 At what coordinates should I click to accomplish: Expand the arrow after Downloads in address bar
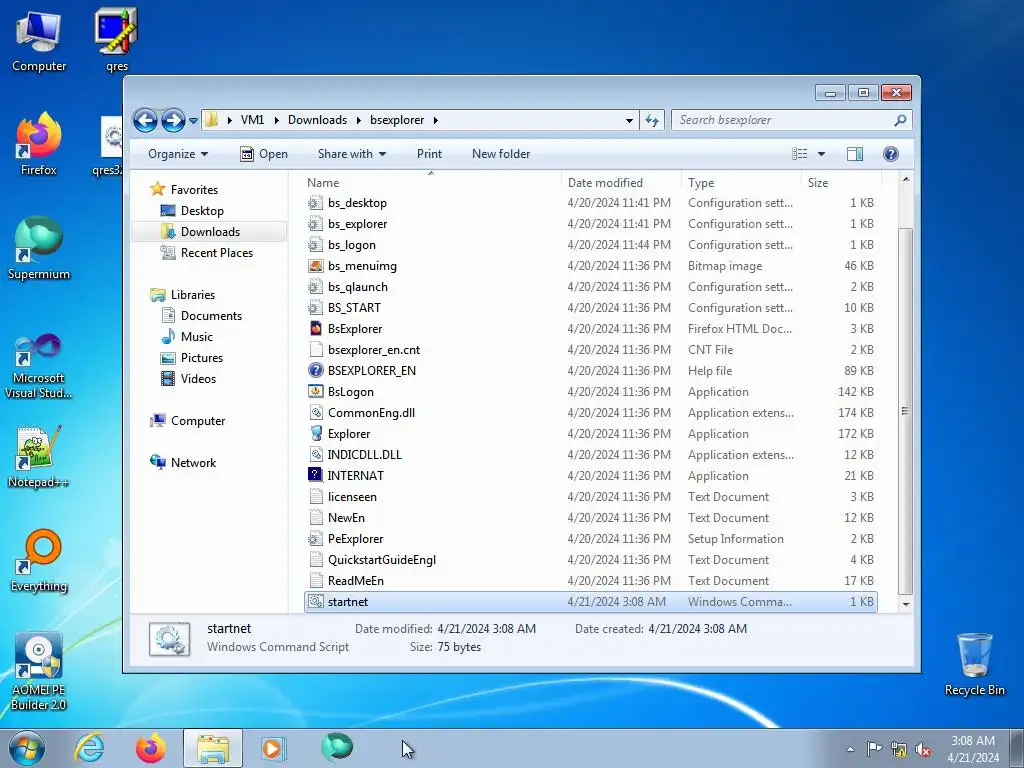point(359,120)
